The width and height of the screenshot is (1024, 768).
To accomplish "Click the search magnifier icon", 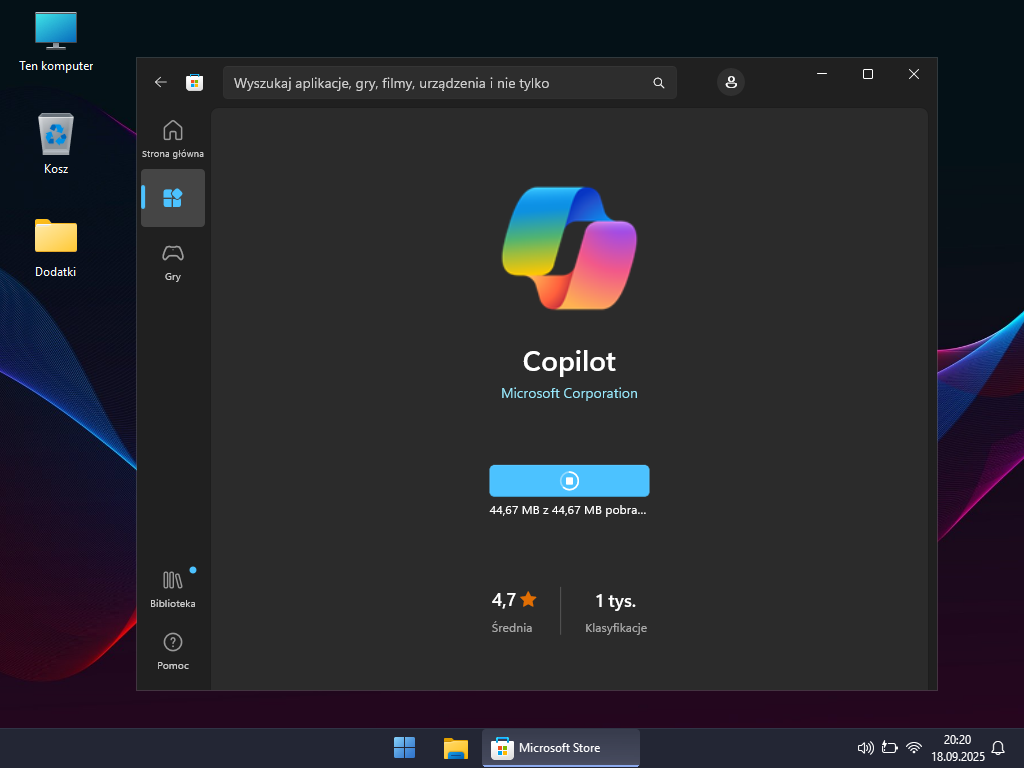I will (658, 83).
